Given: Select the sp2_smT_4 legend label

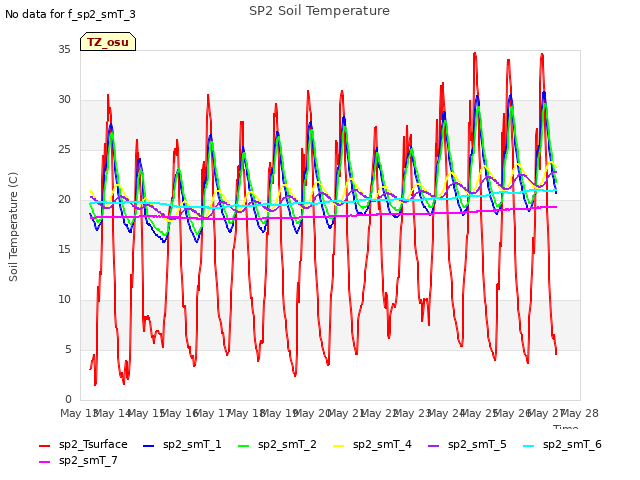Looking at the screenshot, I should (x=382, y=444).
